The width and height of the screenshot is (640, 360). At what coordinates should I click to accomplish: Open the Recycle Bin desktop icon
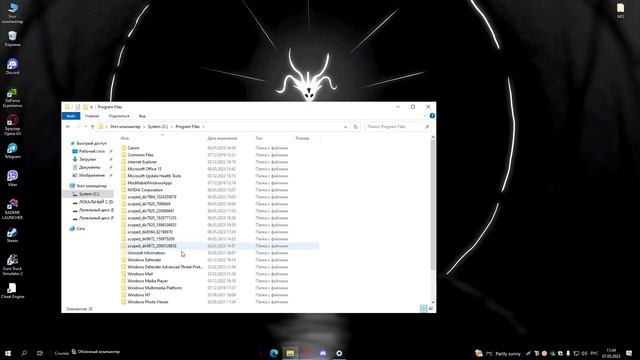[x=12, y=39]
